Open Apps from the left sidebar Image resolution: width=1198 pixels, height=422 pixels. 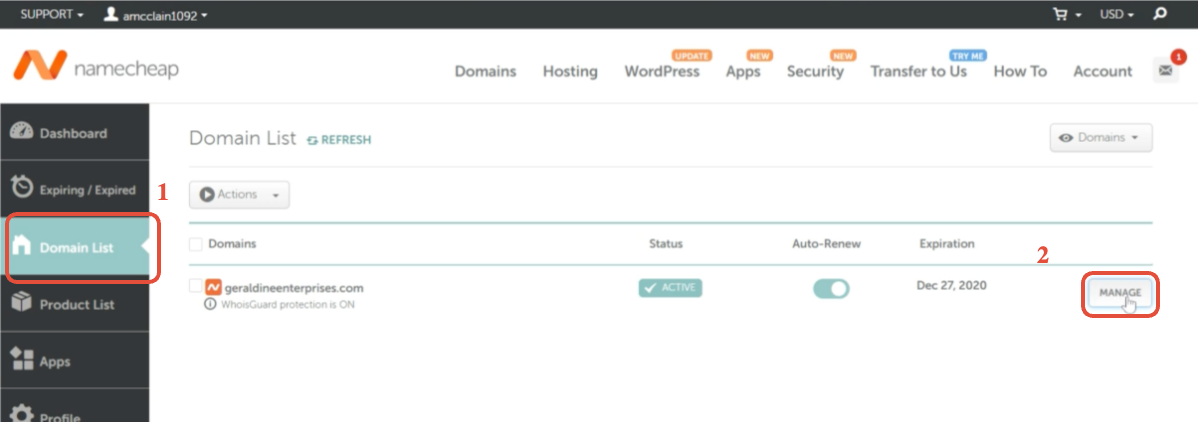point(54,362)
